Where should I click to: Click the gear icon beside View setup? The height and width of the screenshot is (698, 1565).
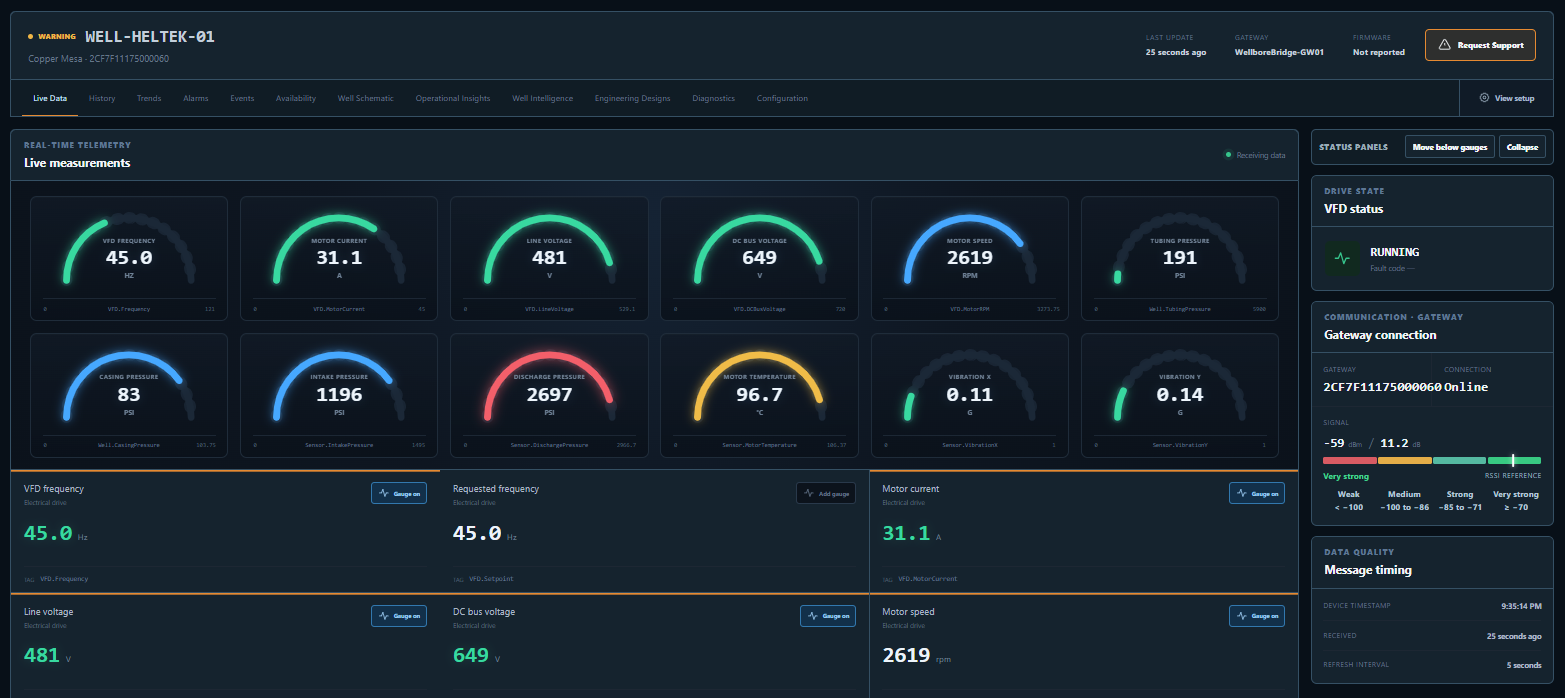click(1484, 98)
